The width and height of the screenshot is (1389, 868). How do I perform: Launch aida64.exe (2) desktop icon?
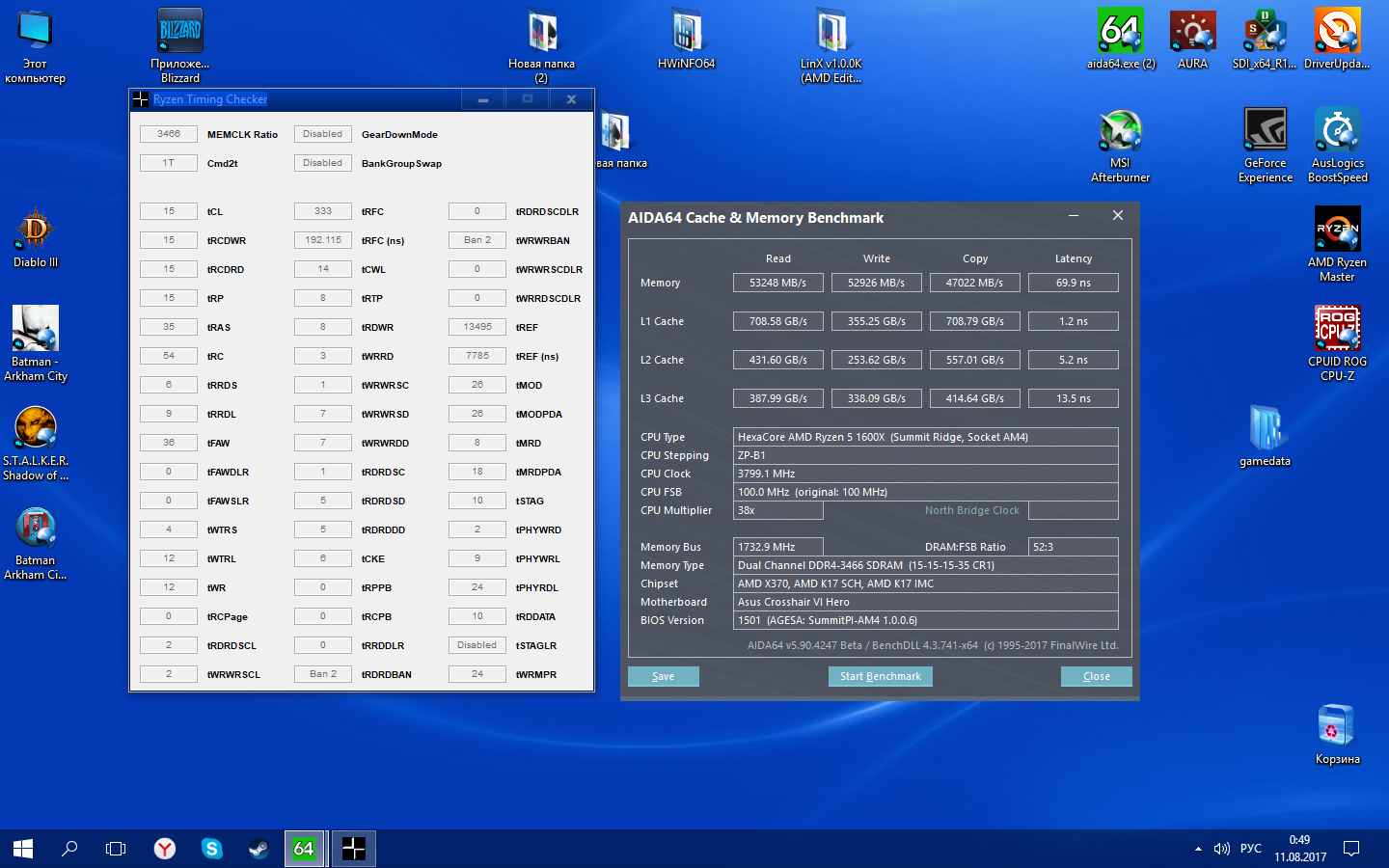[1121, 39]
